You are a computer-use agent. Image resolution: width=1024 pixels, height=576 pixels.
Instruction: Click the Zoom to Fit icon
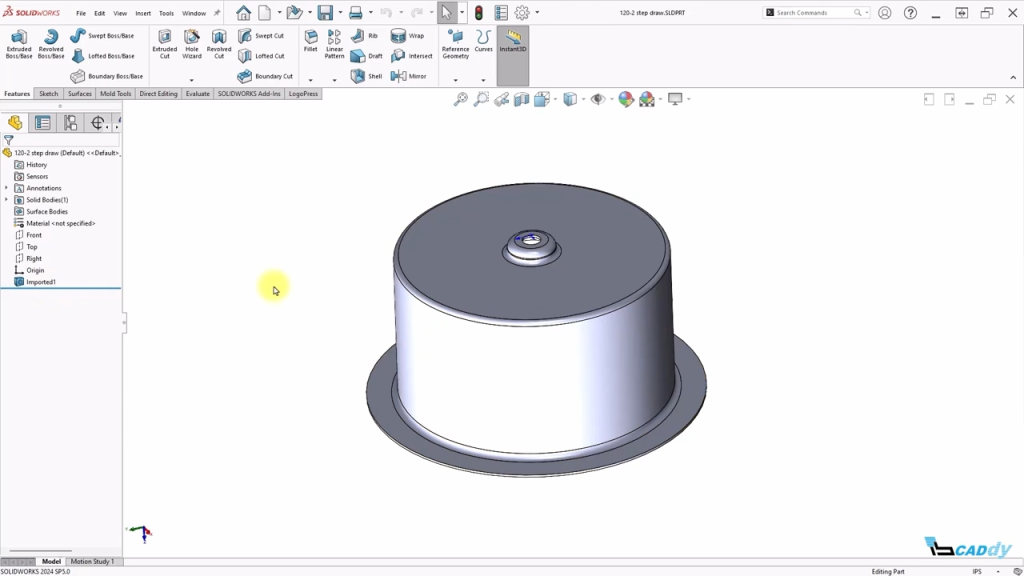[460, 99]
